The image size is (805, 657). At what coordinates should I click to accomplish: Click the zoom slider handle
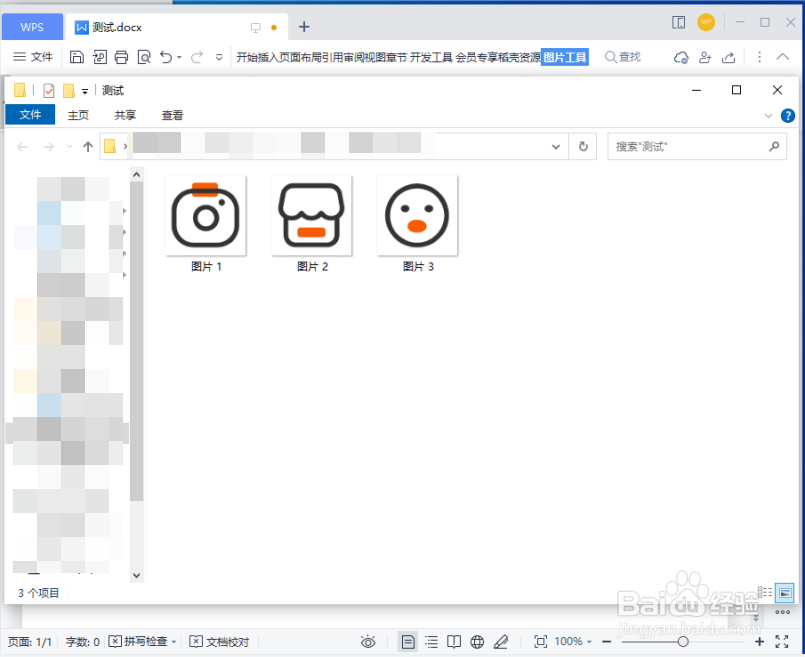pyautogui.click(x=683, y=642)
